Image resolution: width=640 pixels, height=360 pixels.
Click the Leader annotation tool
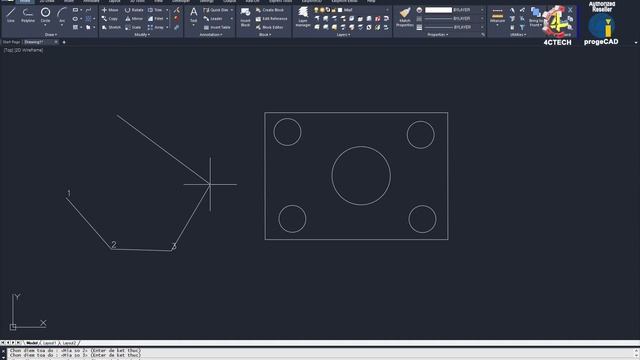click(x=213, y=19)
